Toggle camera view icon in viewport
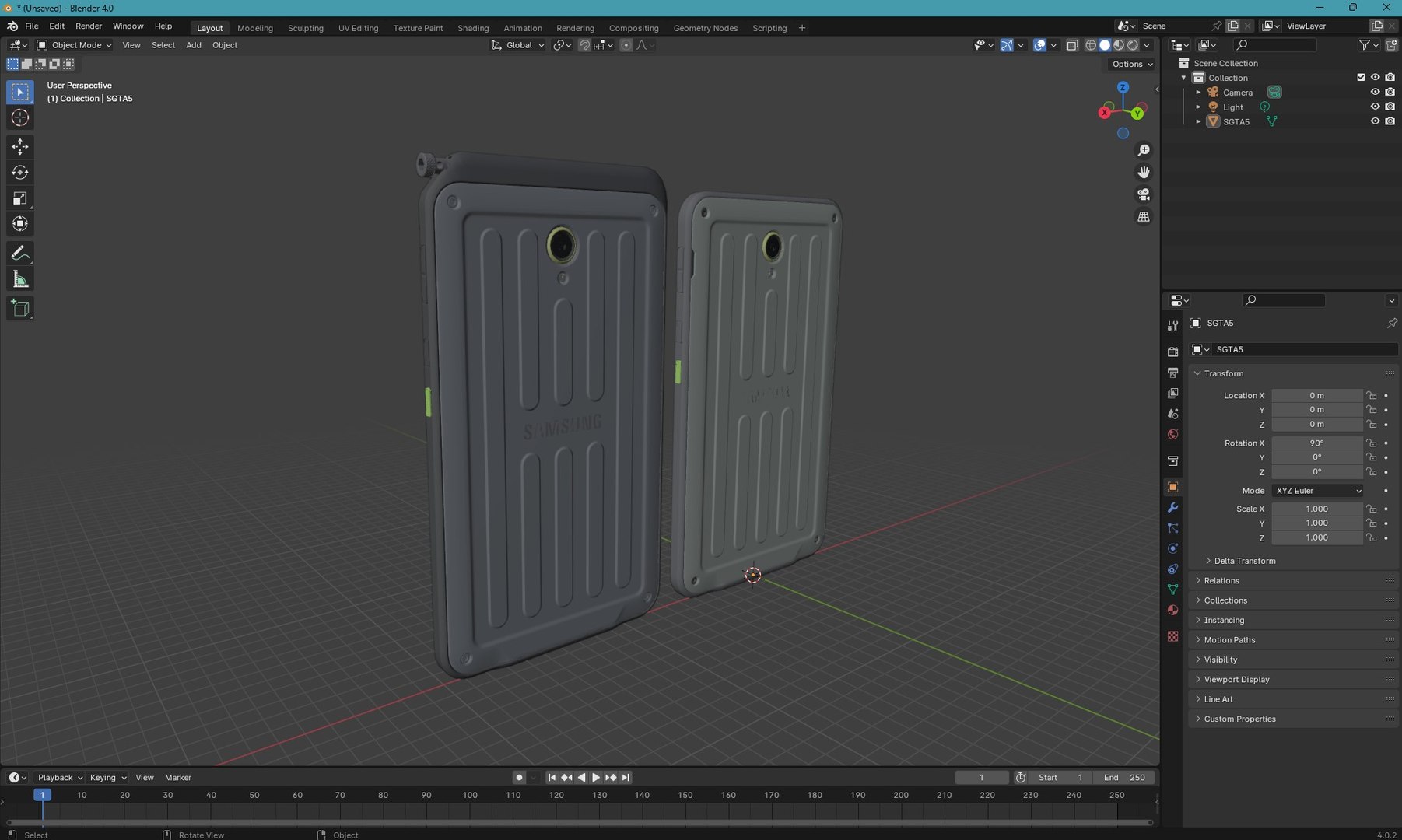 [x=1144, y=194]
